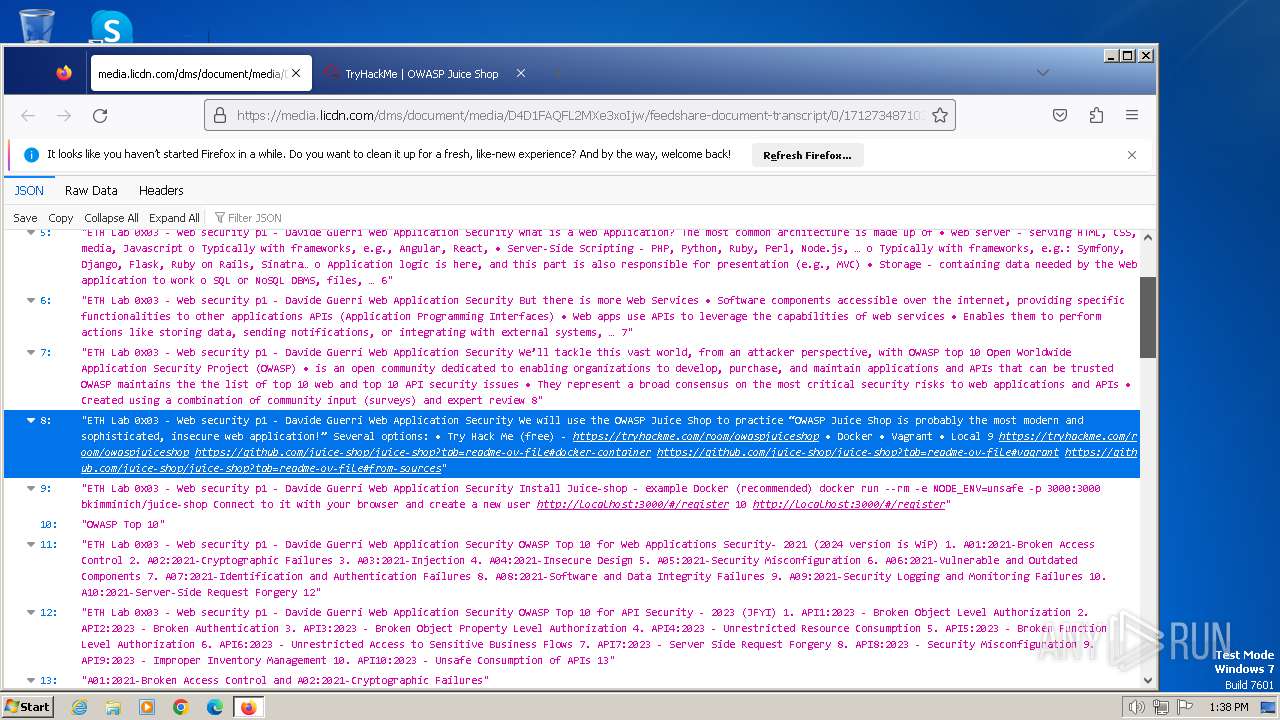Select the JSON viewer tab
The image size is (1280, 720).
[x=29, y=190]
